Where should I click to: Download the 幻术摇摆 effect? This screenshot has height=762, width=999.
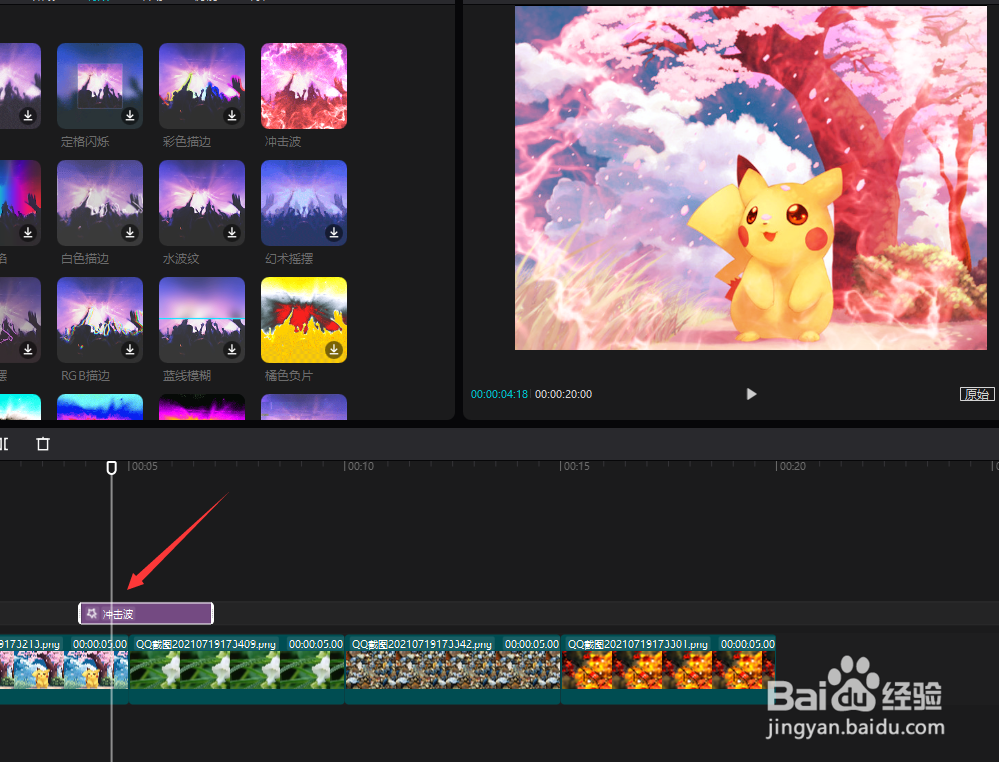pyautogui.click(x=334, y=233)
